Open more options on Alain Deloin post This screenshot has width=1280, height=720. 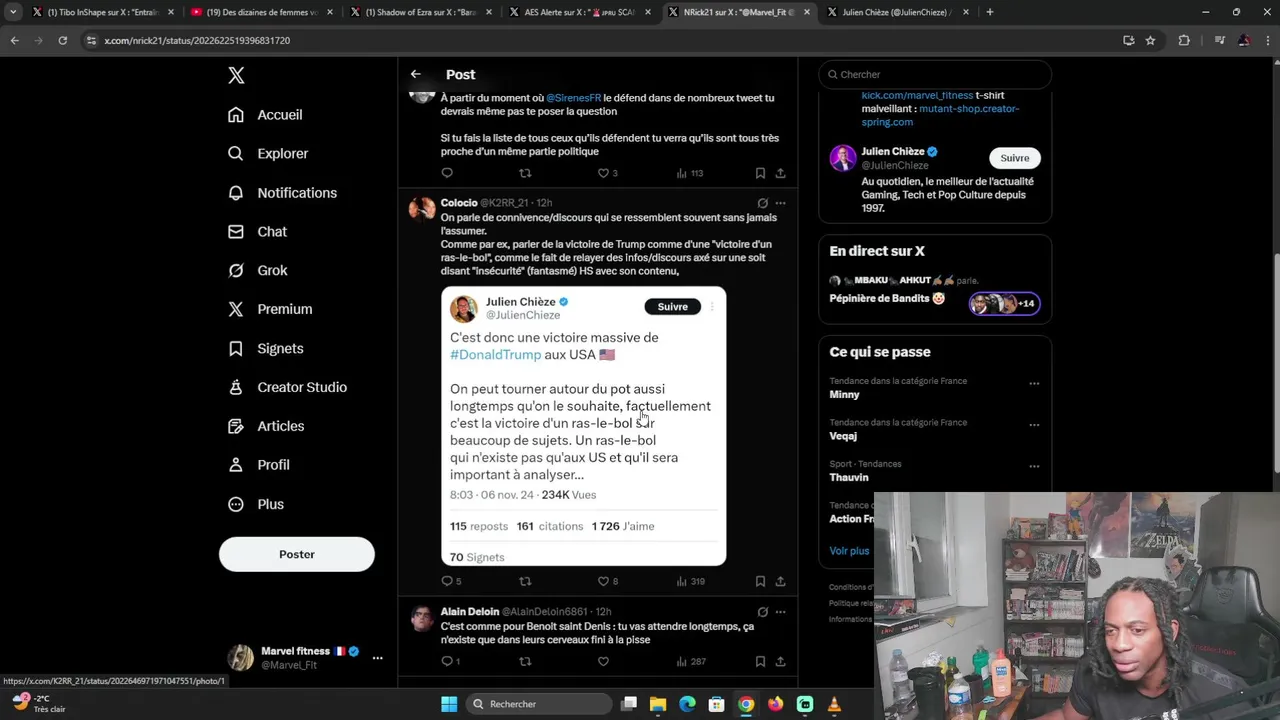780,612
